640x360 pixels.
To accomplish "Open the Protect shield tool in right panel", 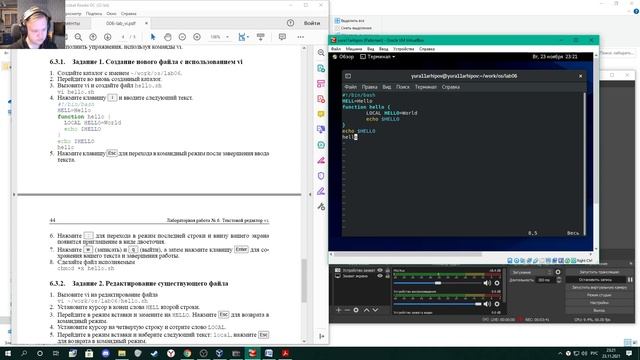I will tap(321, 176).
